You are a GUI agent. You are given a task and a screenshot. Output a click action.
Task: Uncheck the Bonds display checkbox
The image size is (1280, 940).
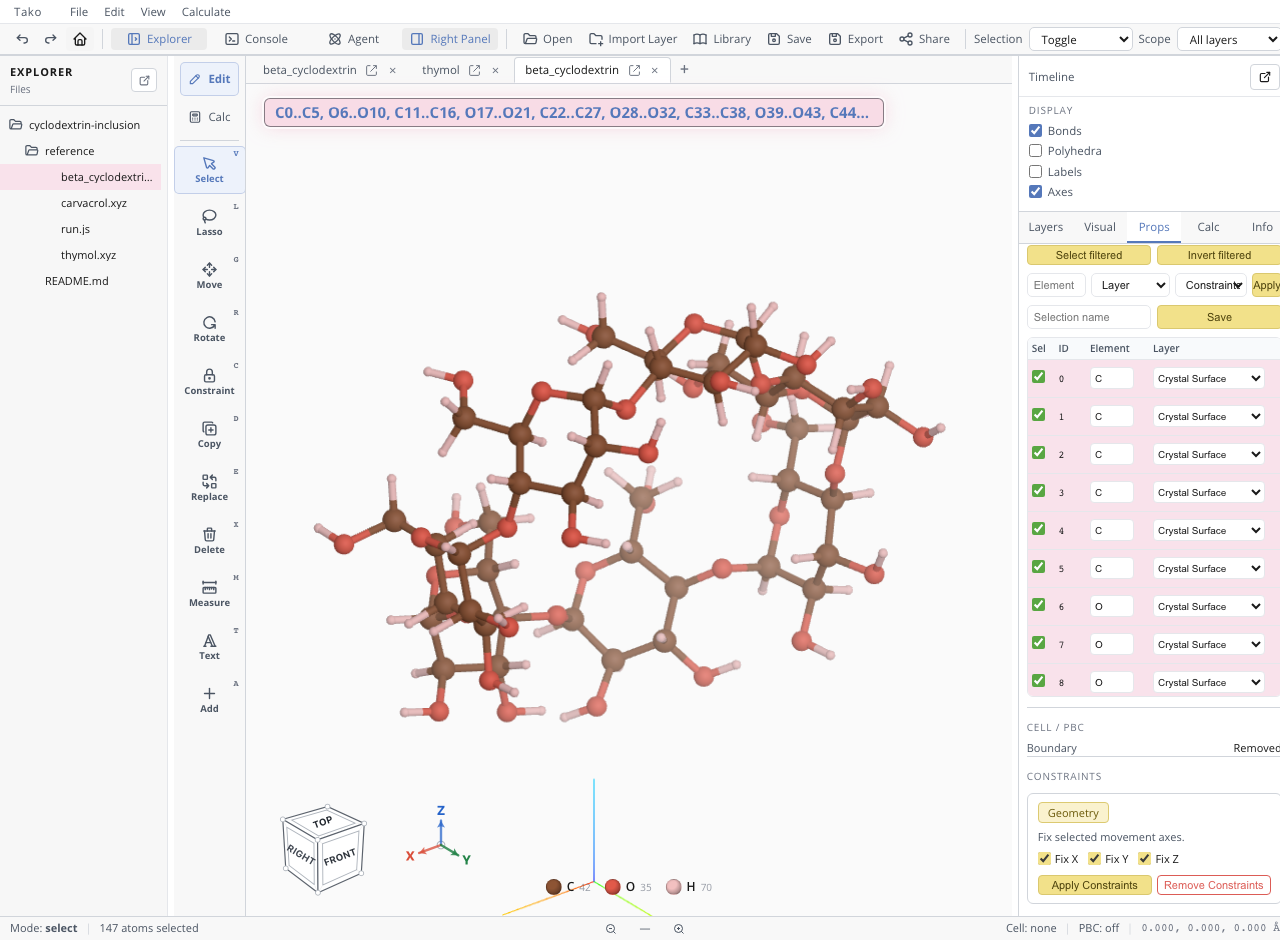[1036, 131]
